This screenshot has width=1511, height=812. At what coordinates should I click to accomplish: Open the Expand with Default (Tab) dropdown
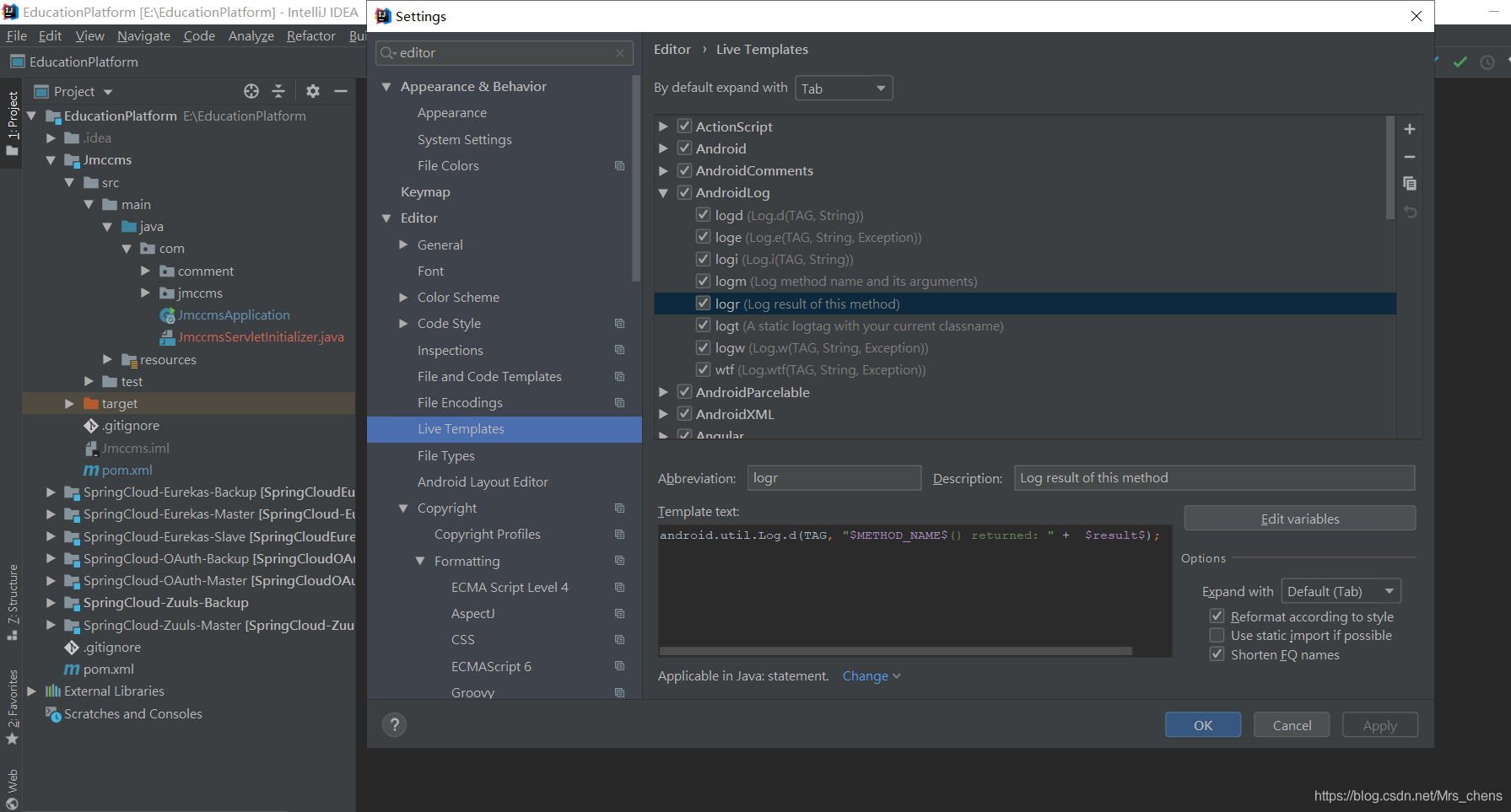[x=1341, y=591]
